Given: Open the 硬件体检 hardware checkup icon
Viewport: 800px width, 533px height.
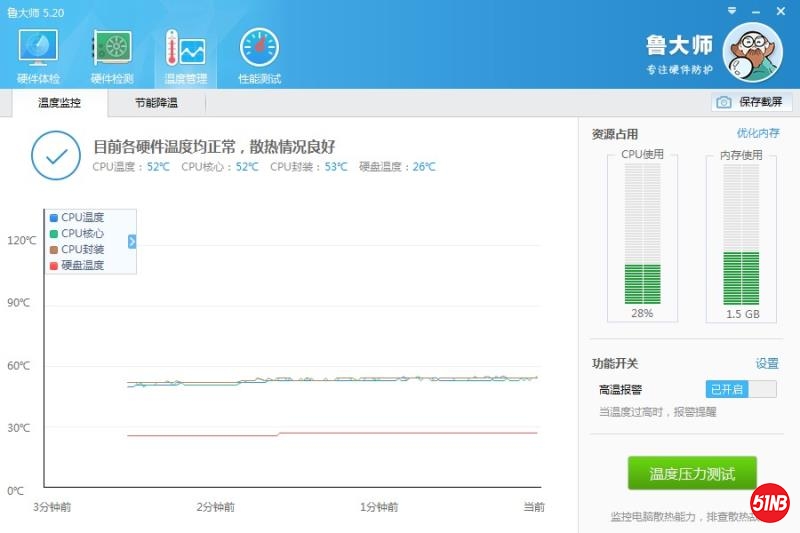Looking at the screenshot, I should (38, 55).
